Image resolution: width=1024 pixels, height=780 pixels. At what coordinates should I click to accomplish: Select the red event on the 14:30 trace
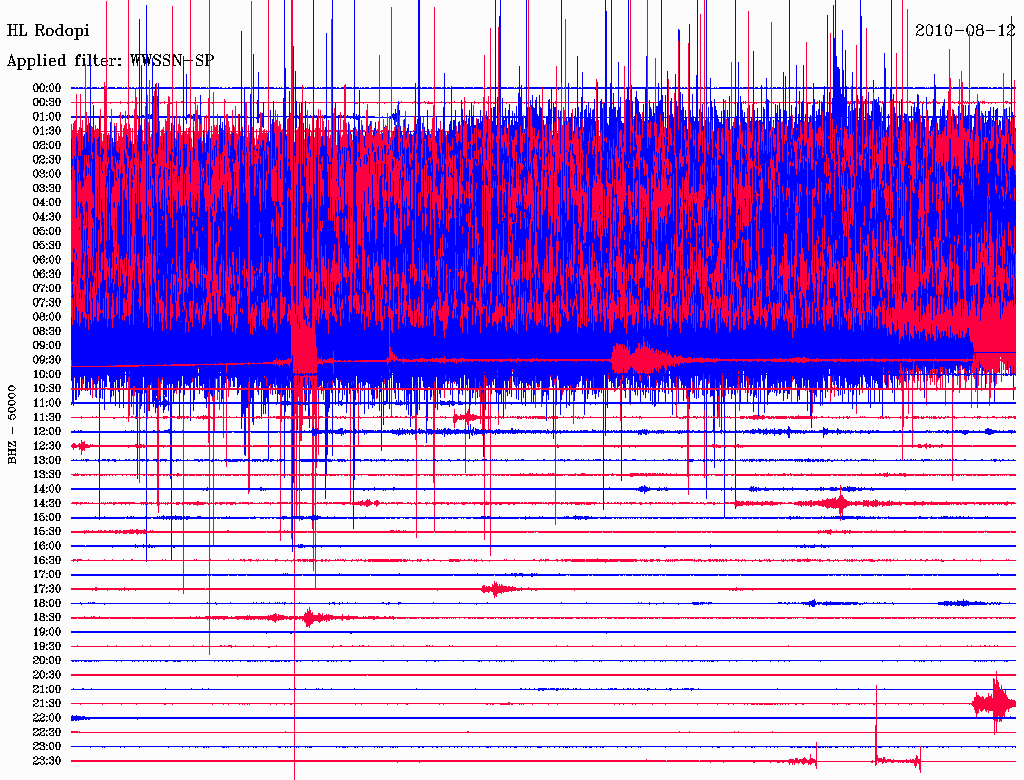pyautogui.click(x=838, y=503)
